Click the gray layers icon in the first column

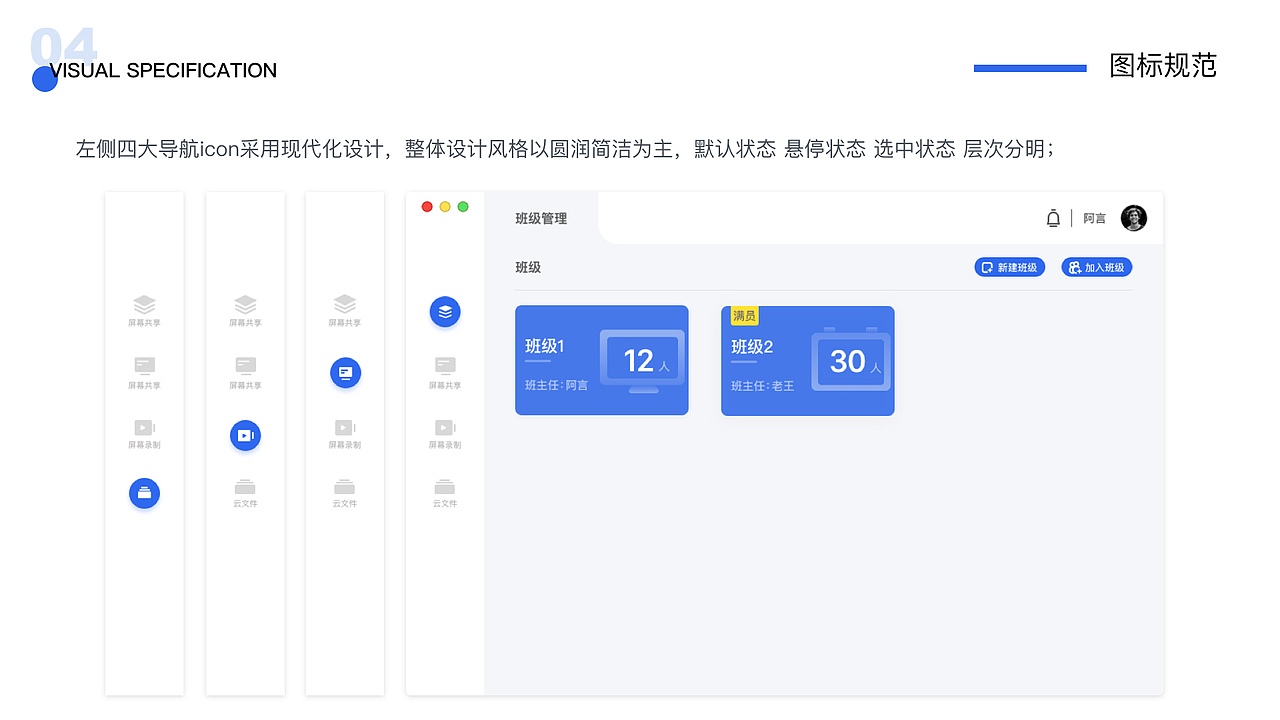[x=144, y=302]
